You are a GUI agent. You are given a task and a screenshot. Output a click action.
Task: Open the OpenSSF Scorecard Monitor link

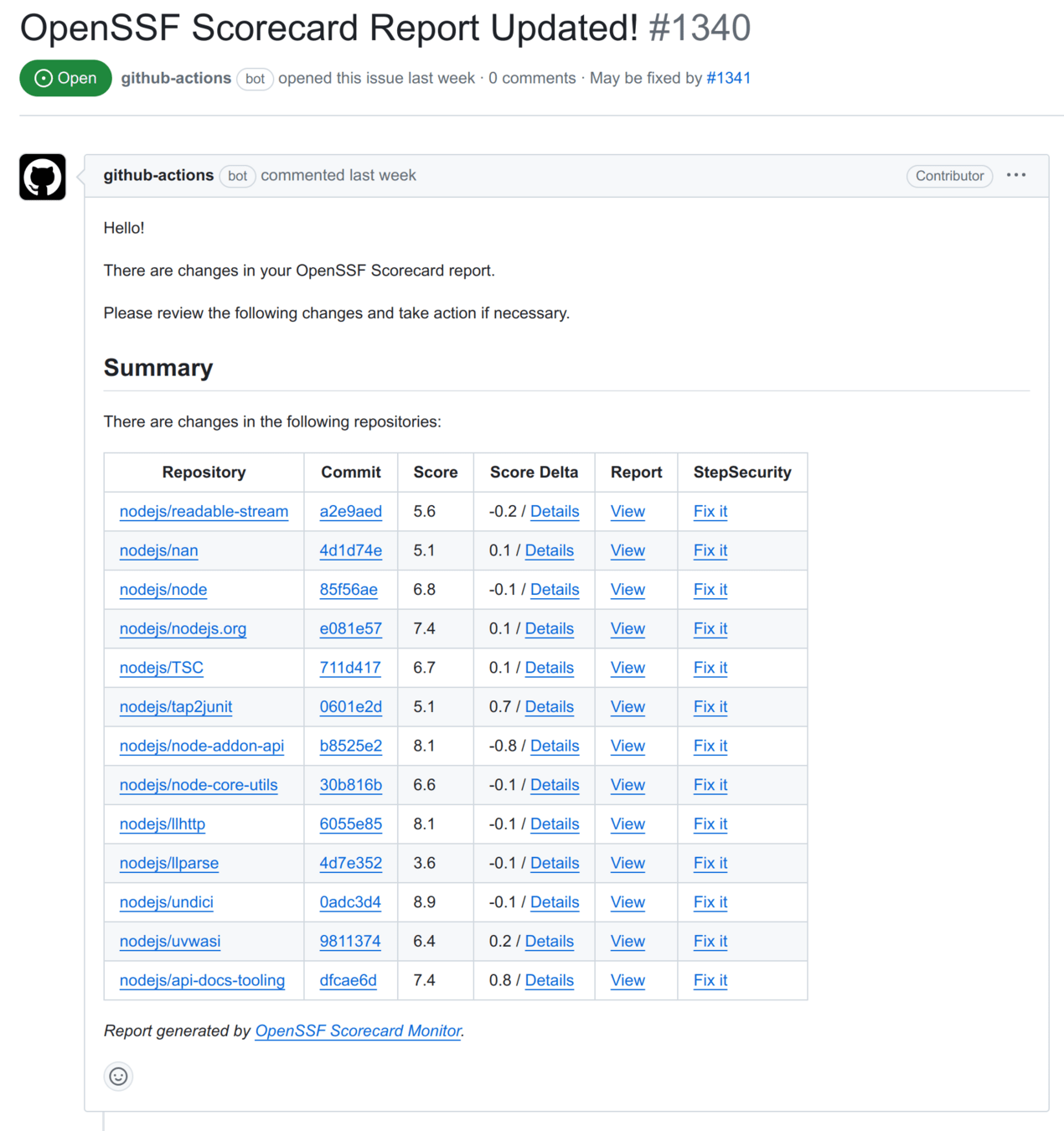pyautogui.click(x=358, y=1031)
